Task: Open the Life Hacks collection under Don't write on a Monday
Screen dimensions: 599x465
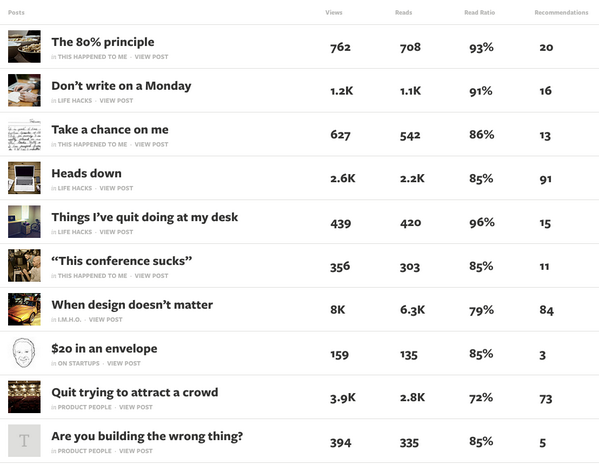Action: (x=75, y=101)
